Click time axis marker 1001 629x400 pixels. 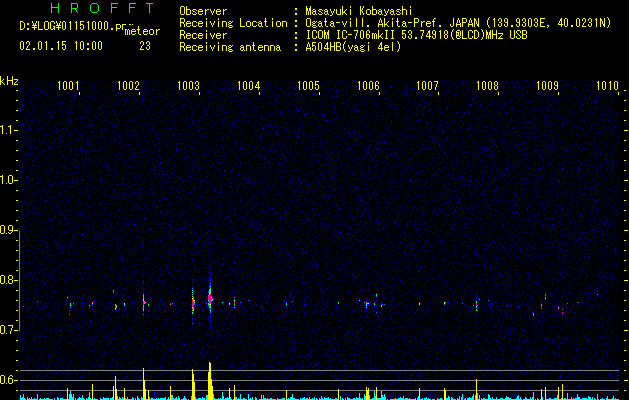(x=68, y=85)
